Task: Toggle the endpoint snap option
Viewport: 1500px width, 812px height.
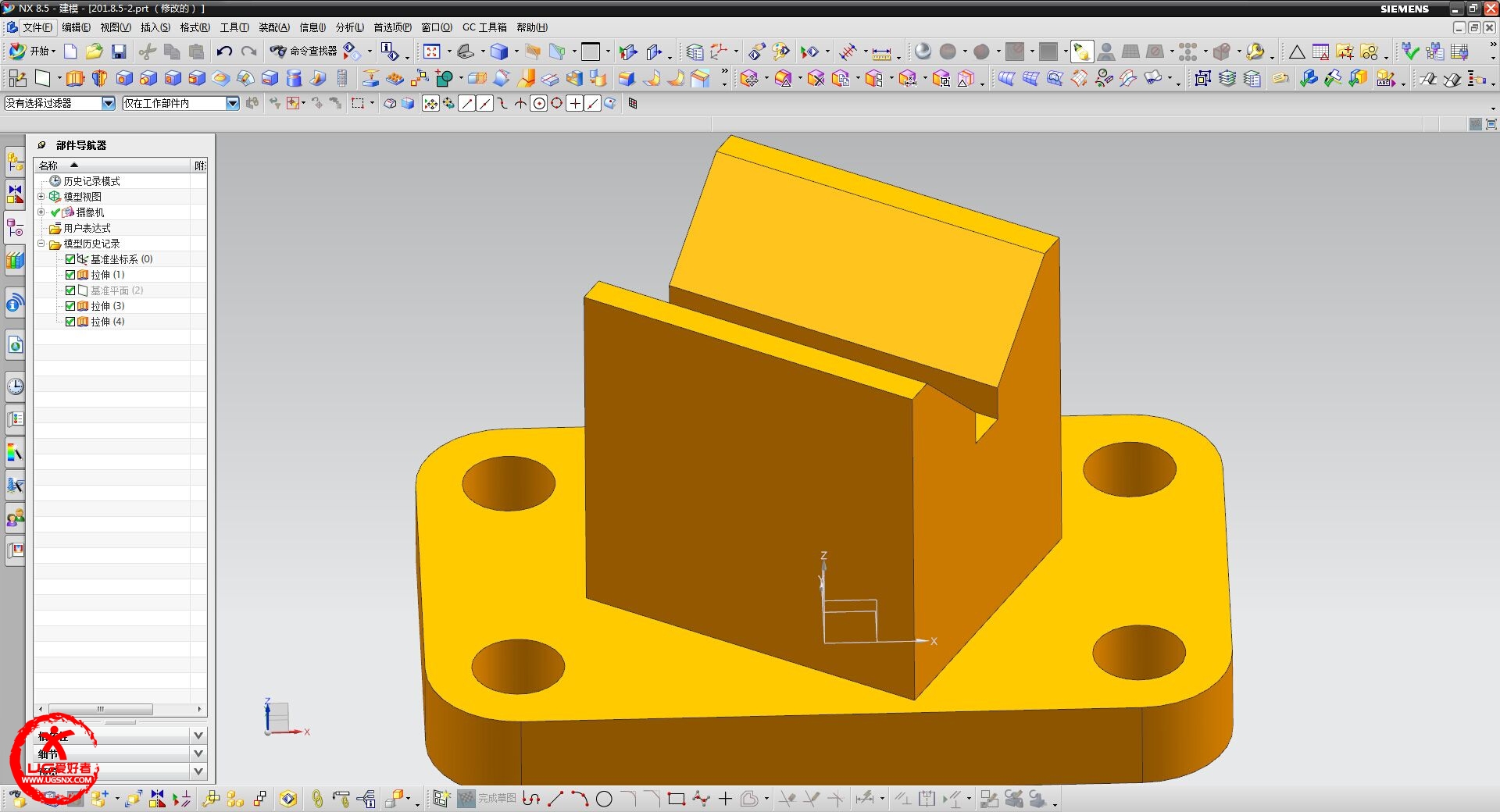Action: pos(467,103)
